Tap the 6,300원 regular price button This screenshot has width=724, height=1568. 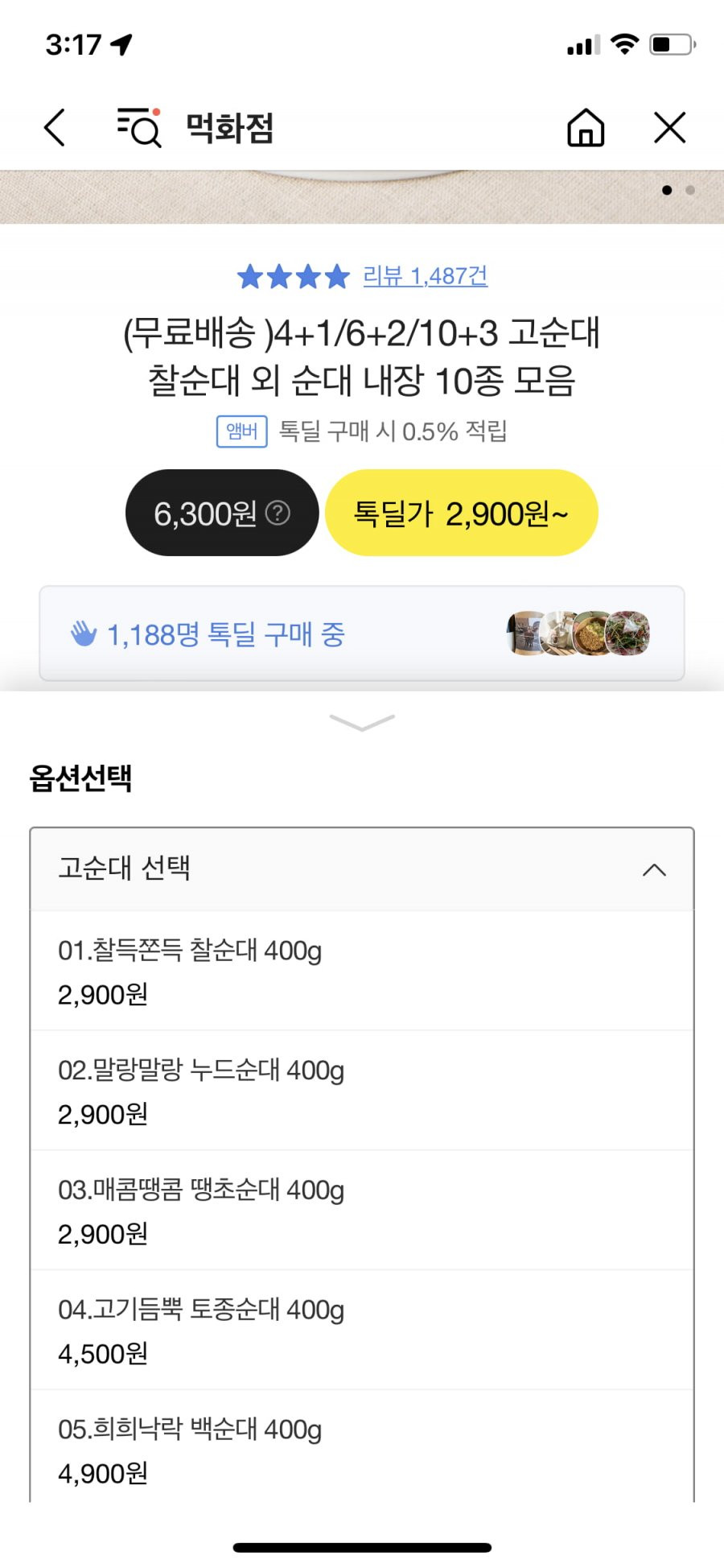point(222,513)
